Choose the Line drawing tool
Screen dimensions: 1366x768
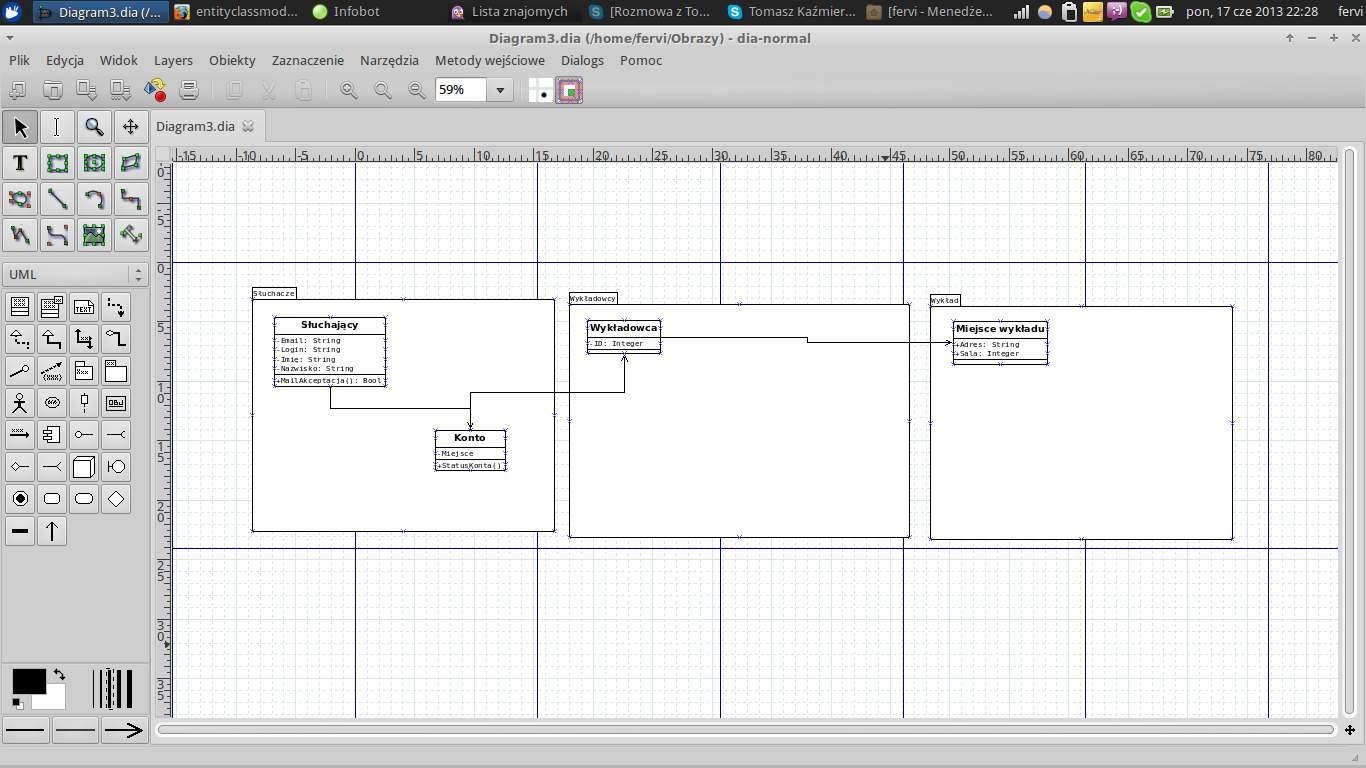tap(57, 199)
